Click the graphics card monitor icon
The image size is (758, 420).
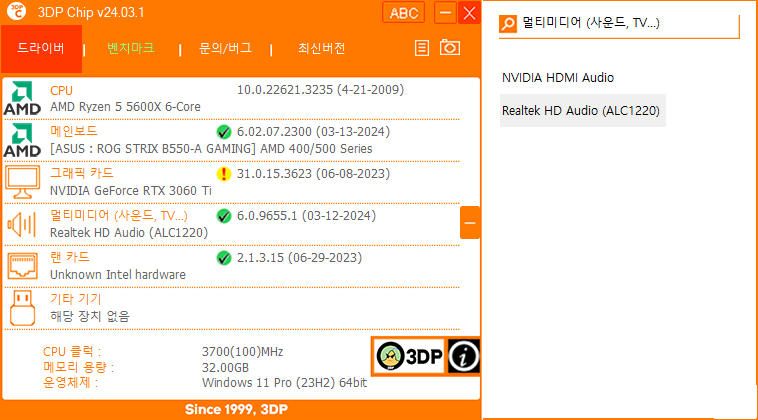coord(22,182)
